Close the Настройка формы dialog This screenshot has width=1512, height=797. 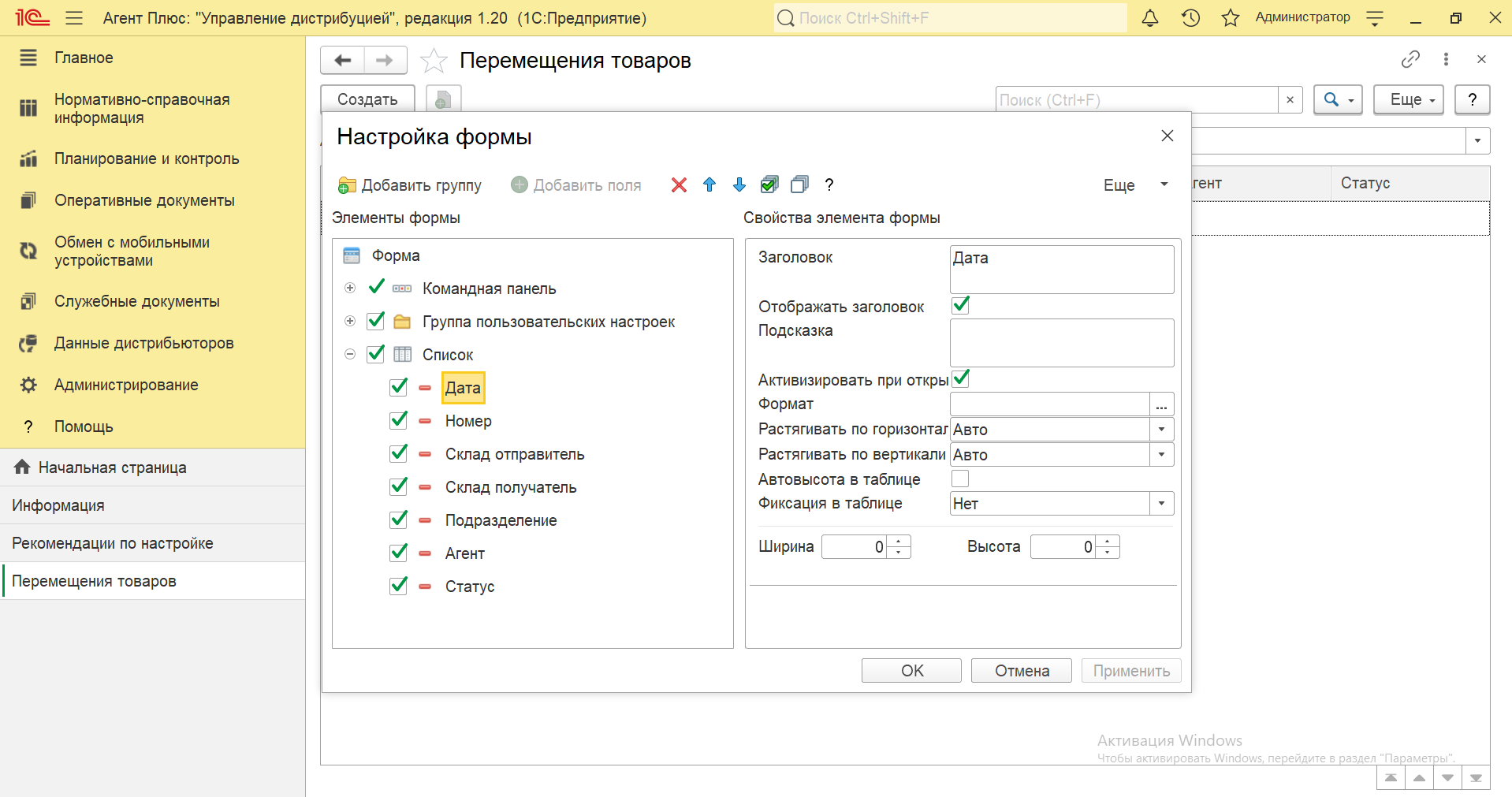click(1168, 136)
